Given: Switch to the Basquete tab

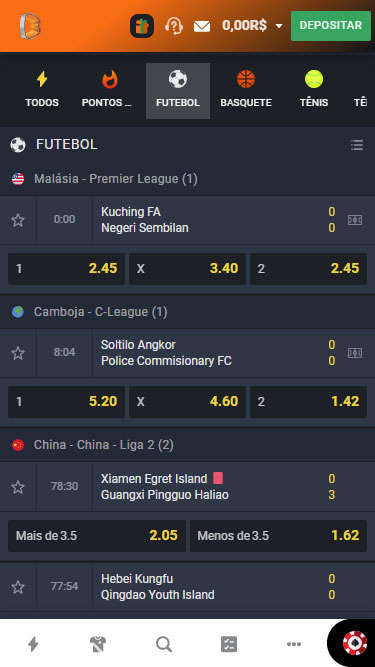Looking at the screenshot, I should 246,91.
